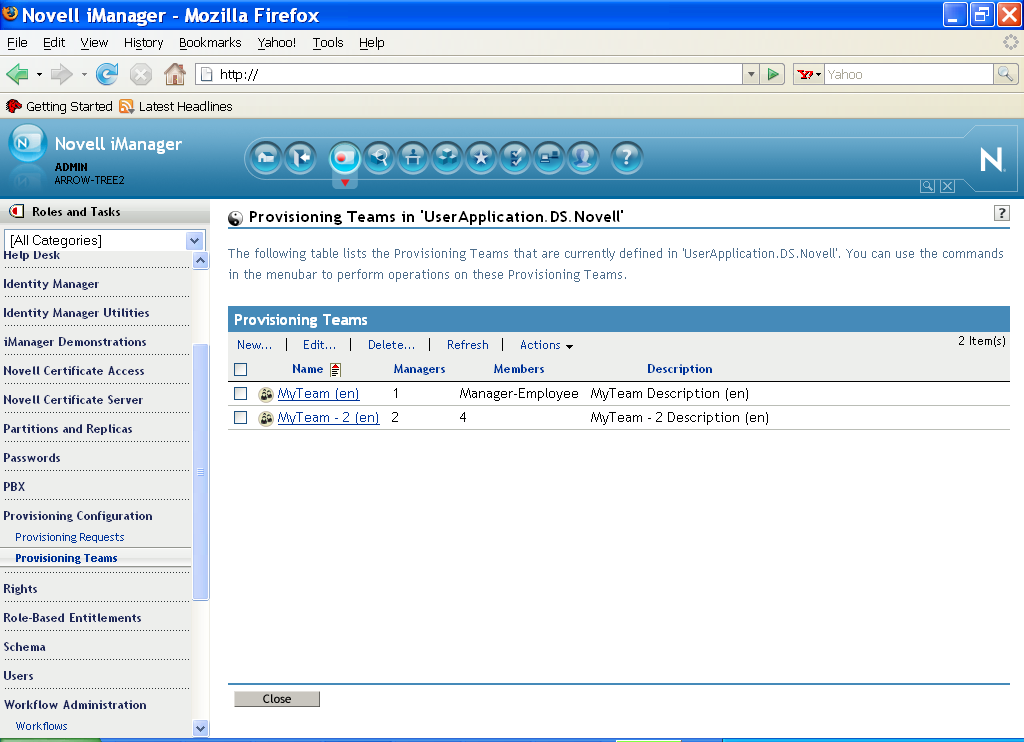Click the Novell N logo

[991, 159]
